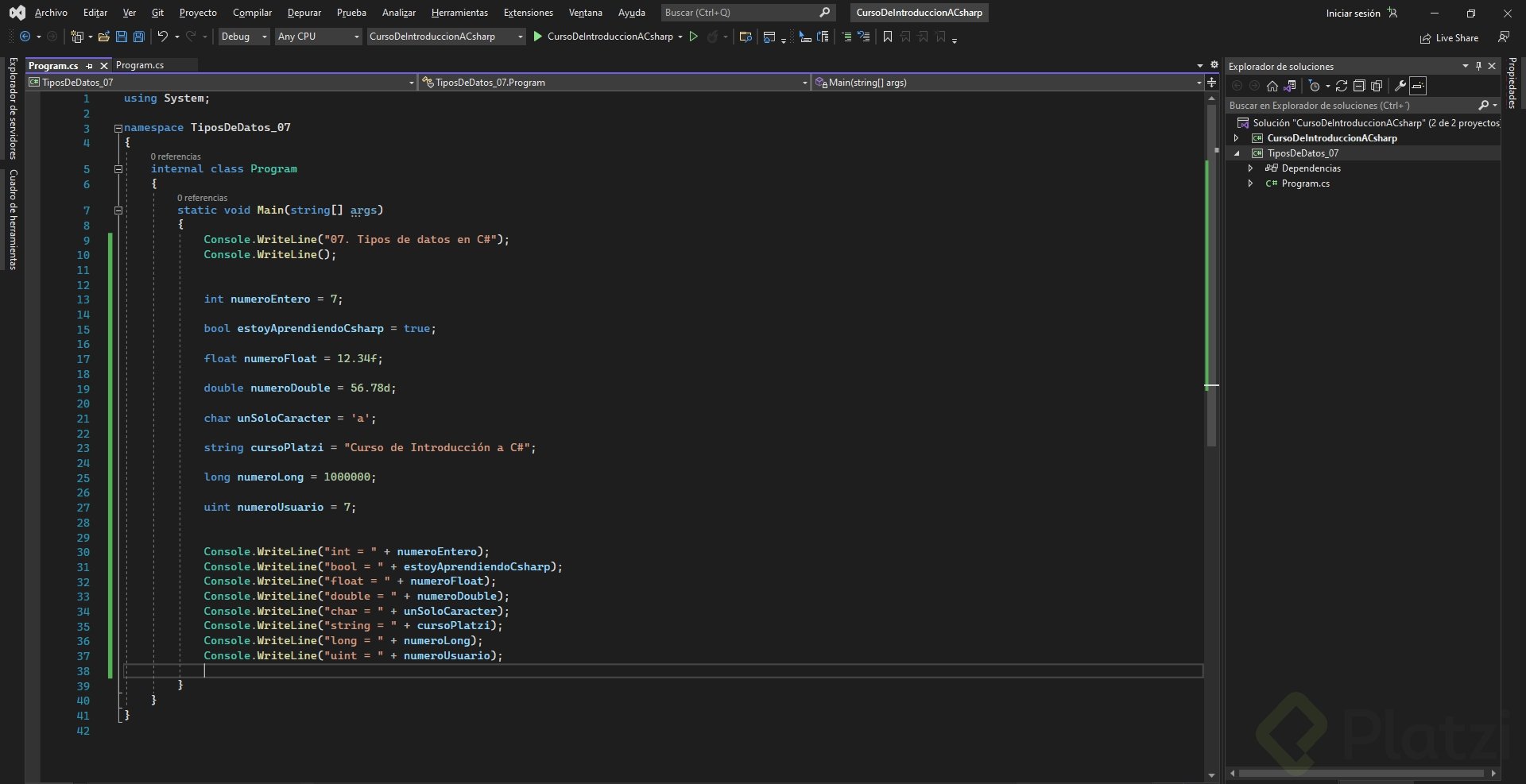Open properties with the wrench icon
1526x784 pixels.
click(x=1400, y=86)
